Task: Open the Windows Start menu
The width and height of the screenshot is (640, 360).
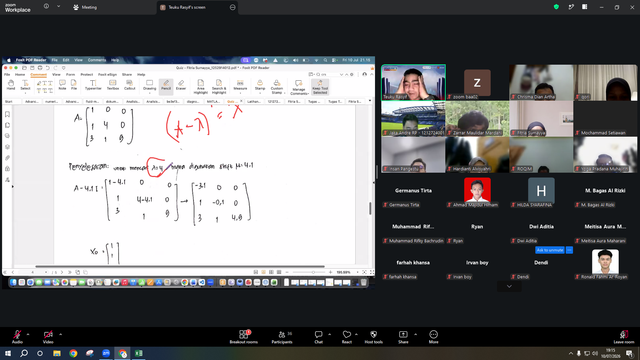Action: [x=8, y=353]
